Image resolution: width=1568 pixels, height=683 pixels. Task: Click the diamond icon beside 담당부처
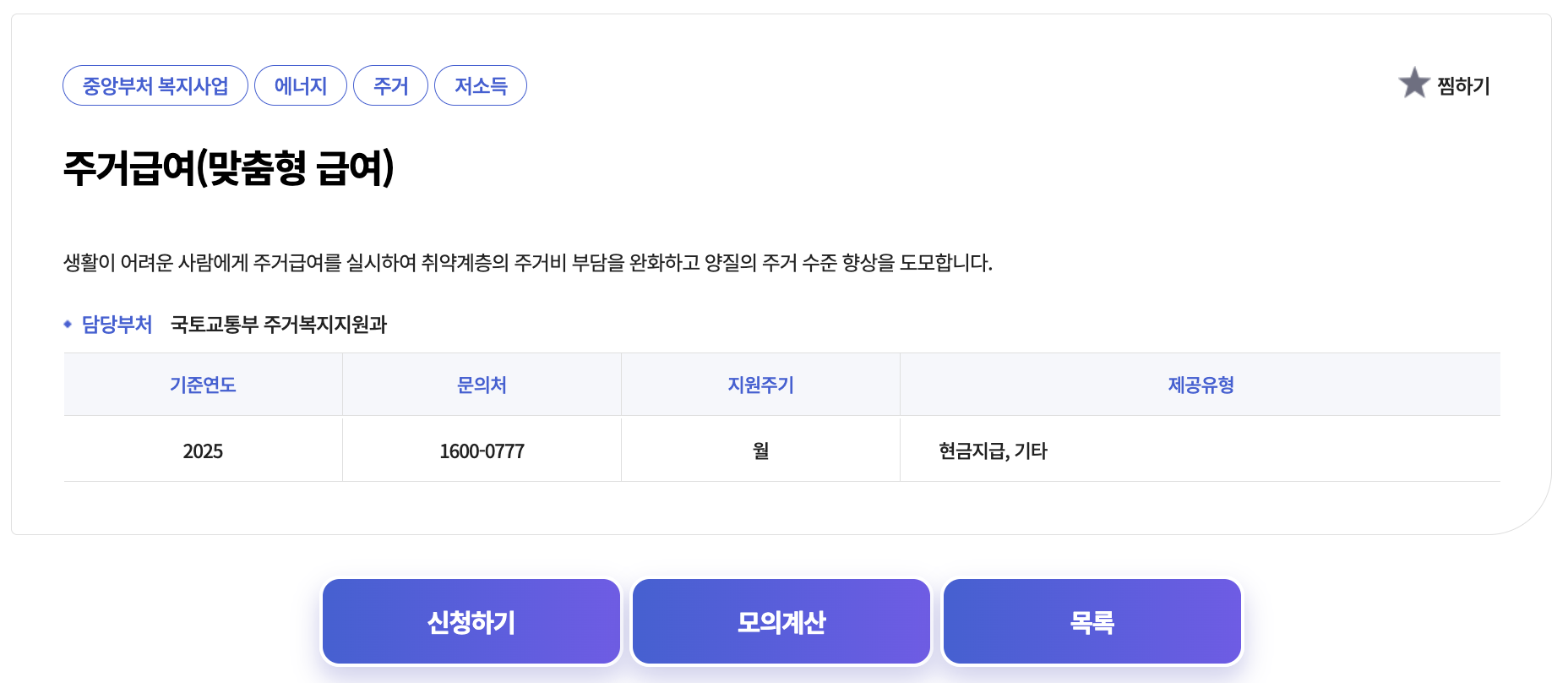click(x=68, y=323)
